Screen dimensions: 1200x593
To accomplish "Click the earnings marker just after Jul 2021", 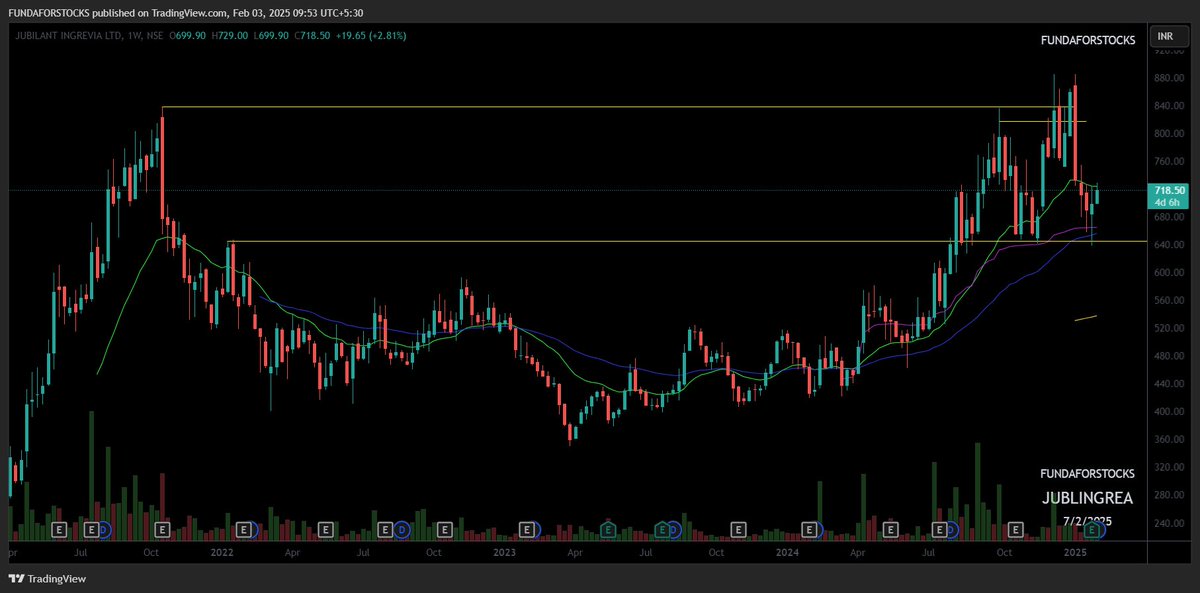I will (x=91, y=528).
